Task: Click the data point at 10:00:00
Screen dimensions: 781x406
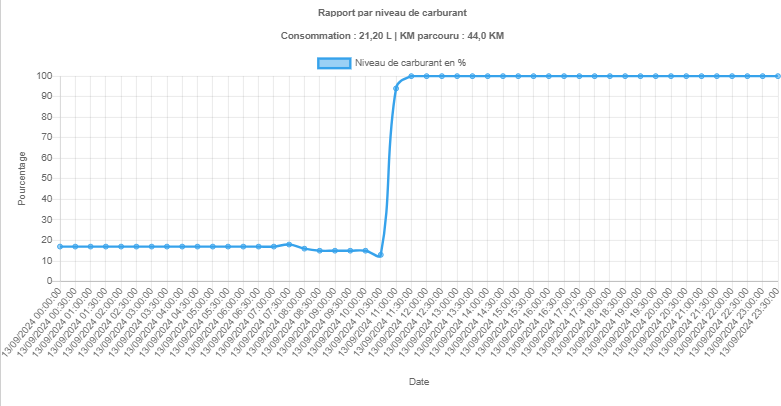Action: point(365,250)
